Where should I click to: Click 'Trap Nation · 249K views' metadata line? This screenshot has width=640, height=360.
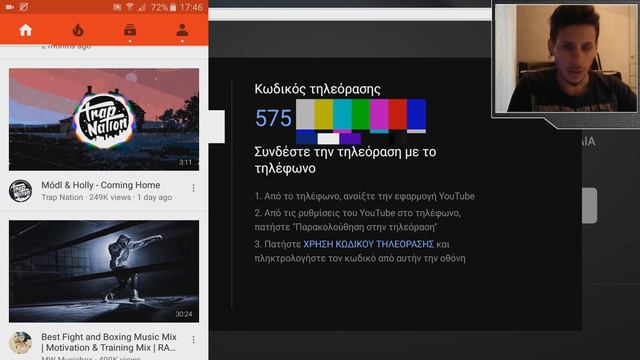click(x=107, y=197)
